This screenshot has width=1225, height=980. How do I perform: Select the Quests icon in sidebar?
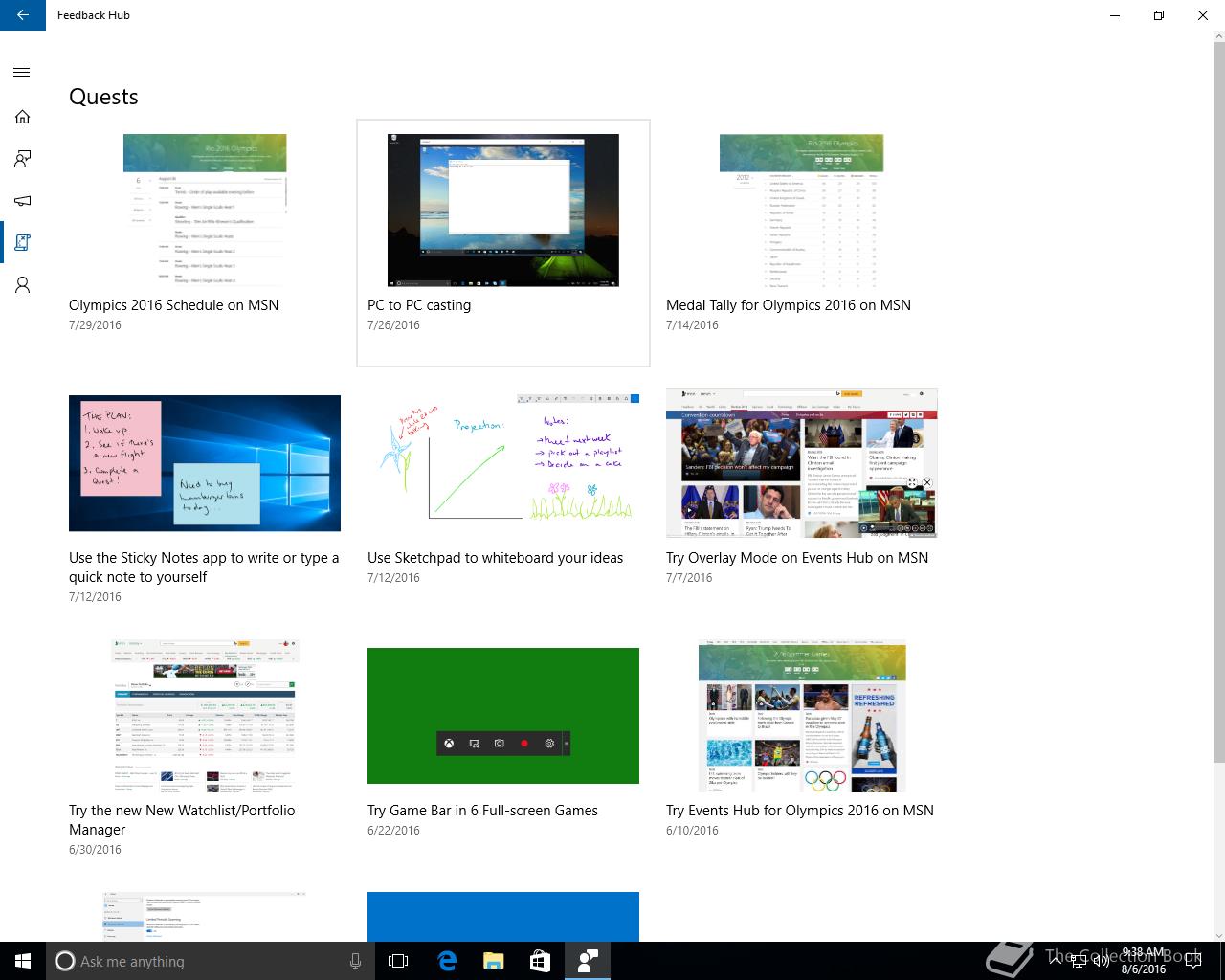click(22, 243)
